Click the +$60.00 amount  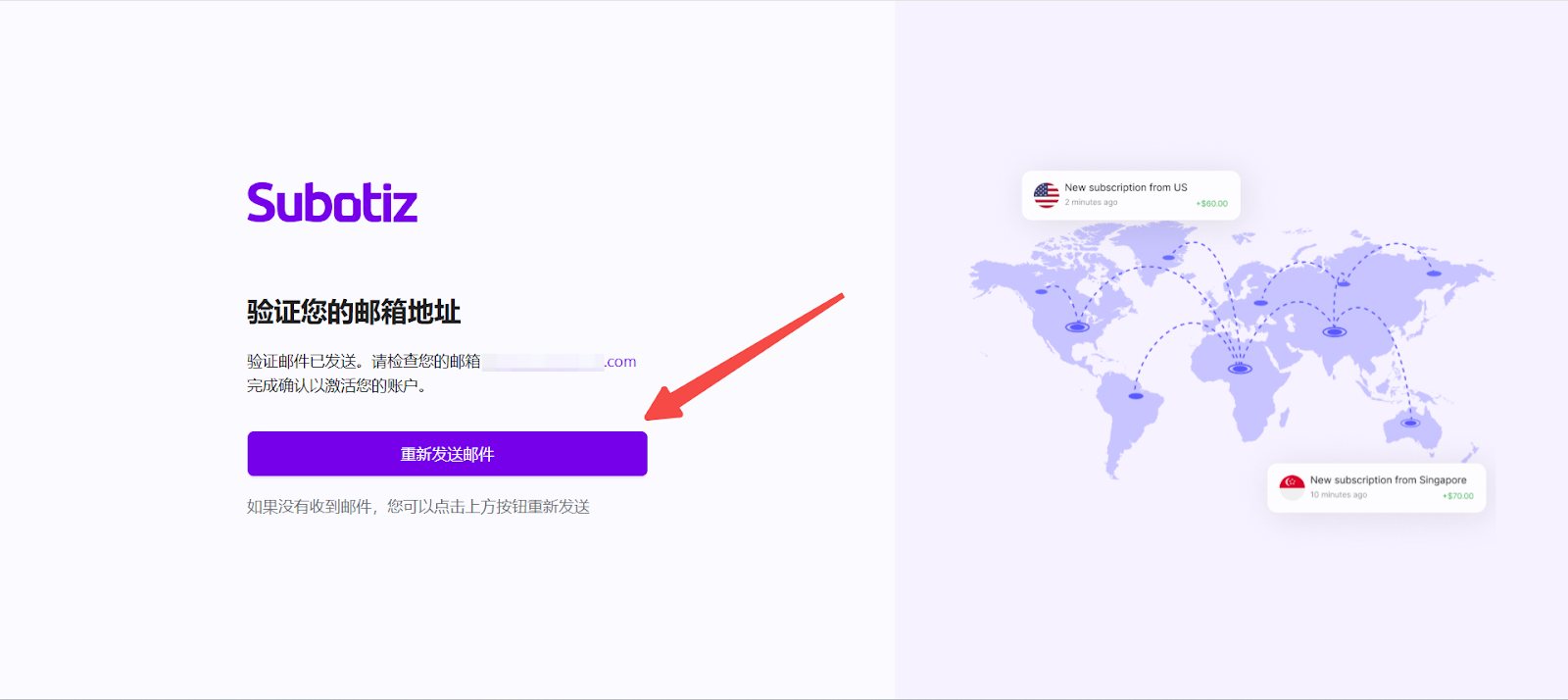[1211, 204]
